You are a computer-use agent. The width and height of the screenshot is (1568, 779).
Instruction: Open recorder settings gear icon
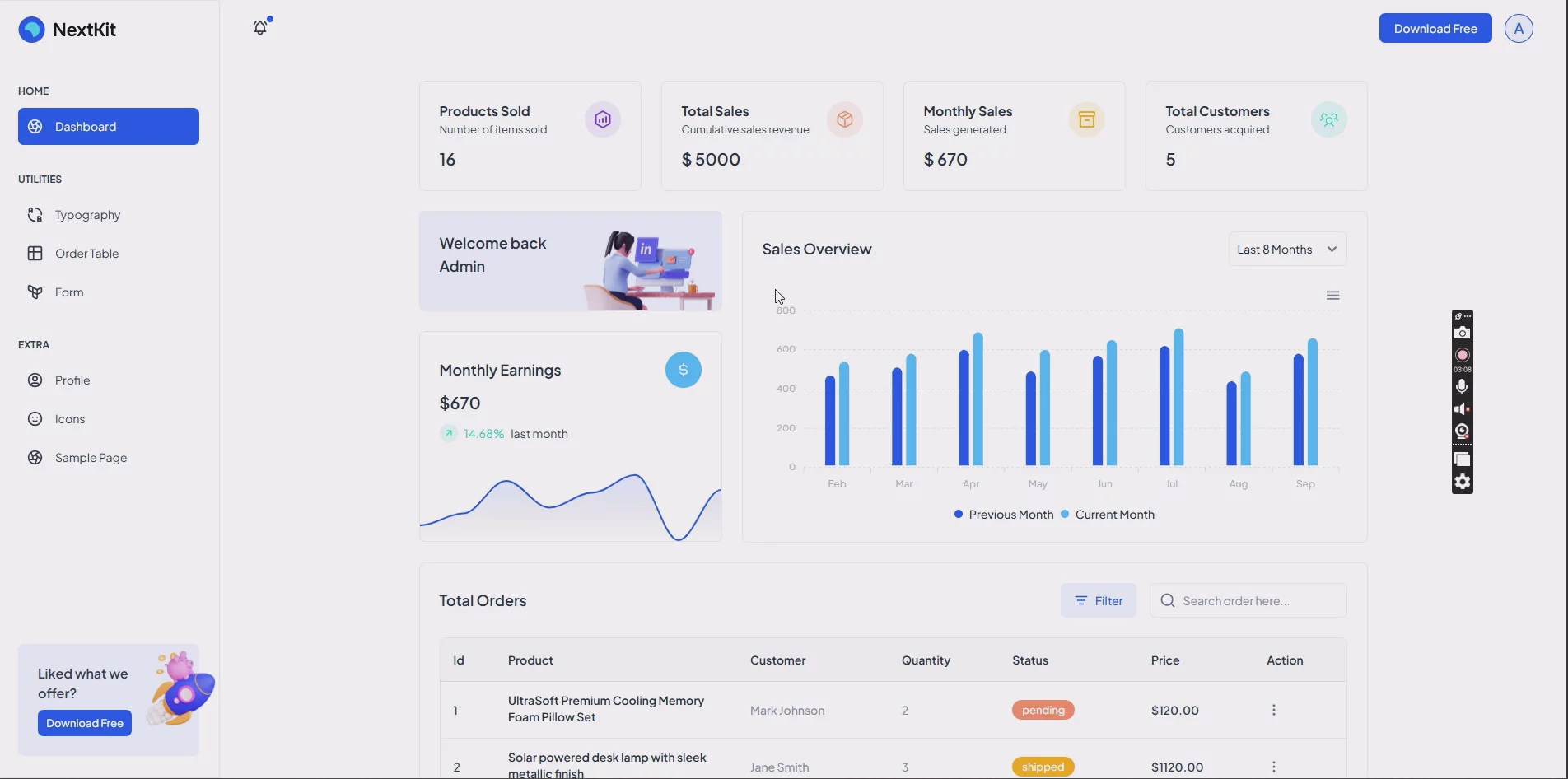[x=1462, y=483]
